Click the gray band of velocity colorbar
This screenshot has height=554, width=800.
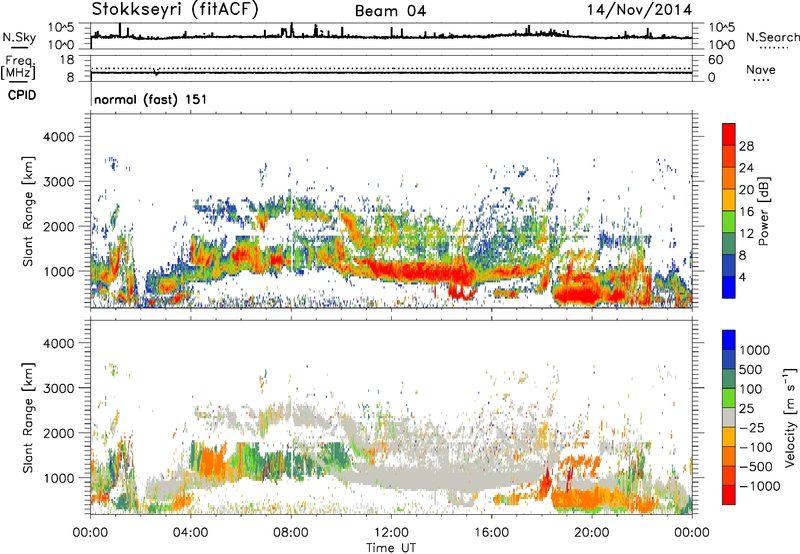click(x=729, y=417)
